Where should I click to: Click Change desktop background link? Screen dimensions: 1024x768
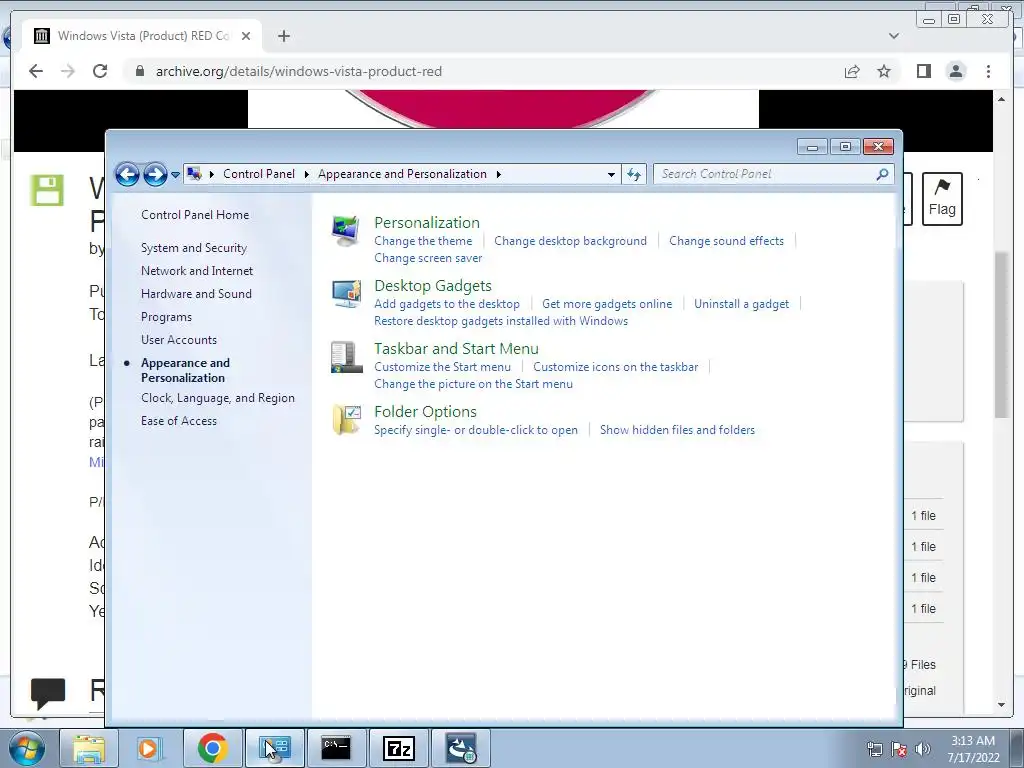pos(570,241)
